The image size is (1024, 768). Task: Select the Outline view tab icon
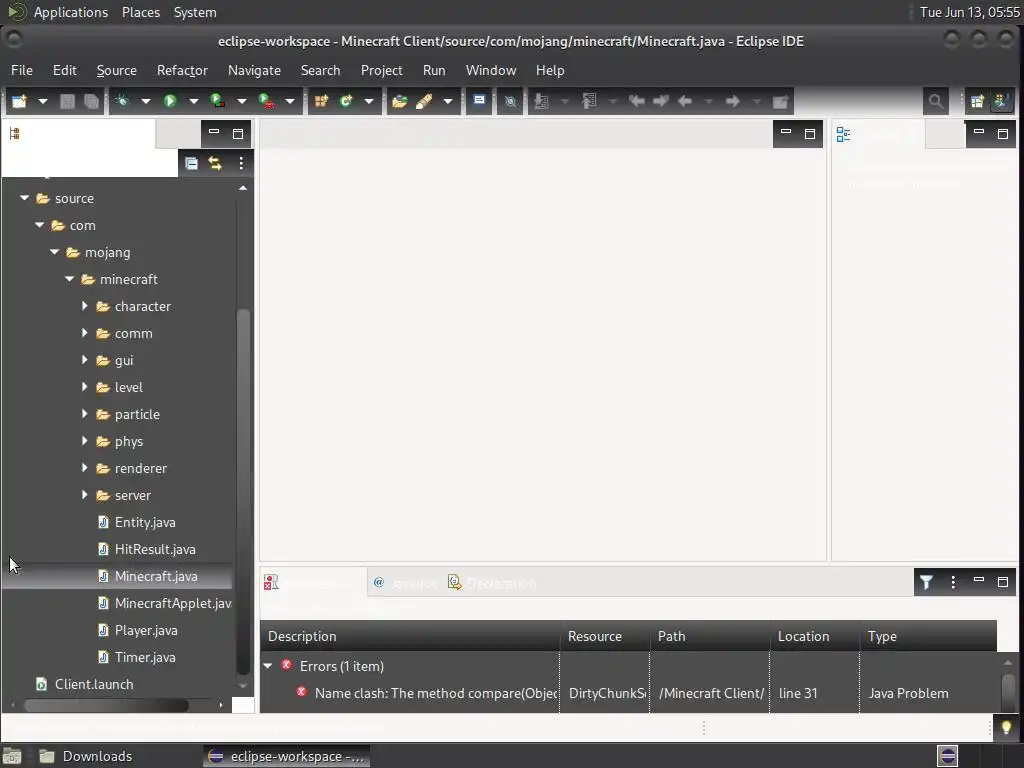pos(843,134)
